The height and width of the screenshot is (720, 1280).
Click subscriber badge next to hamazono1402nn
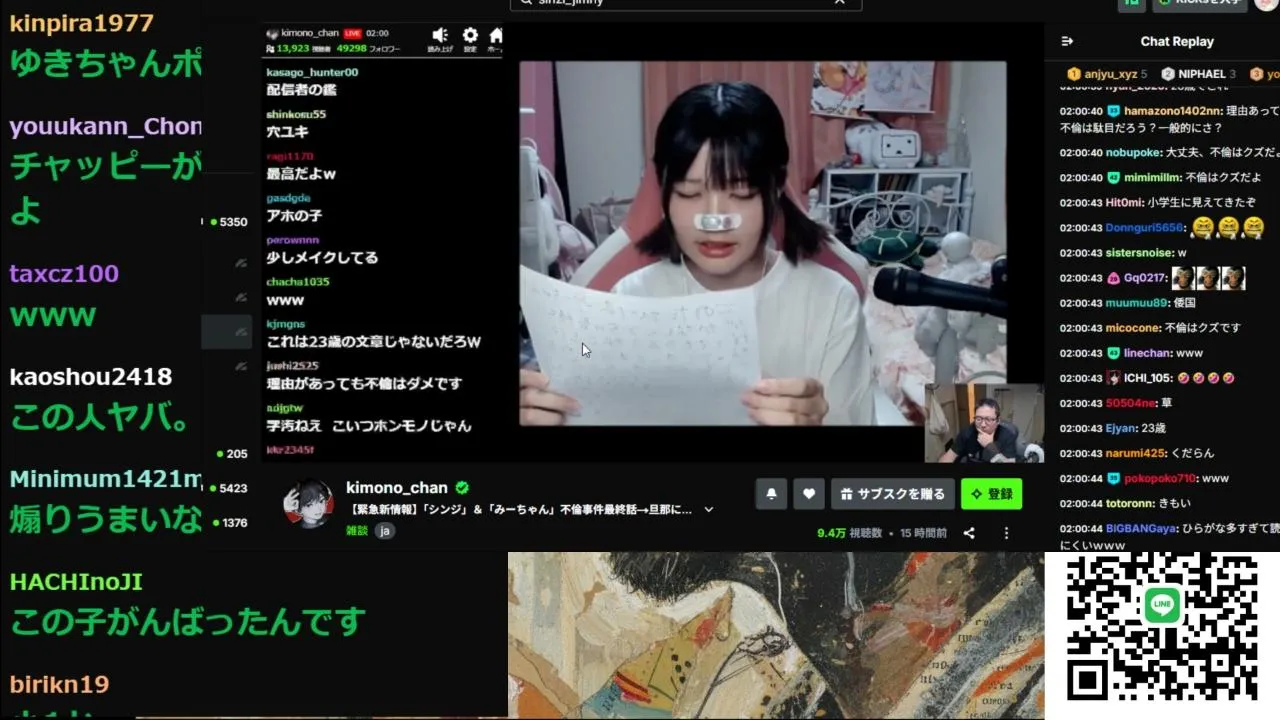1113,111
